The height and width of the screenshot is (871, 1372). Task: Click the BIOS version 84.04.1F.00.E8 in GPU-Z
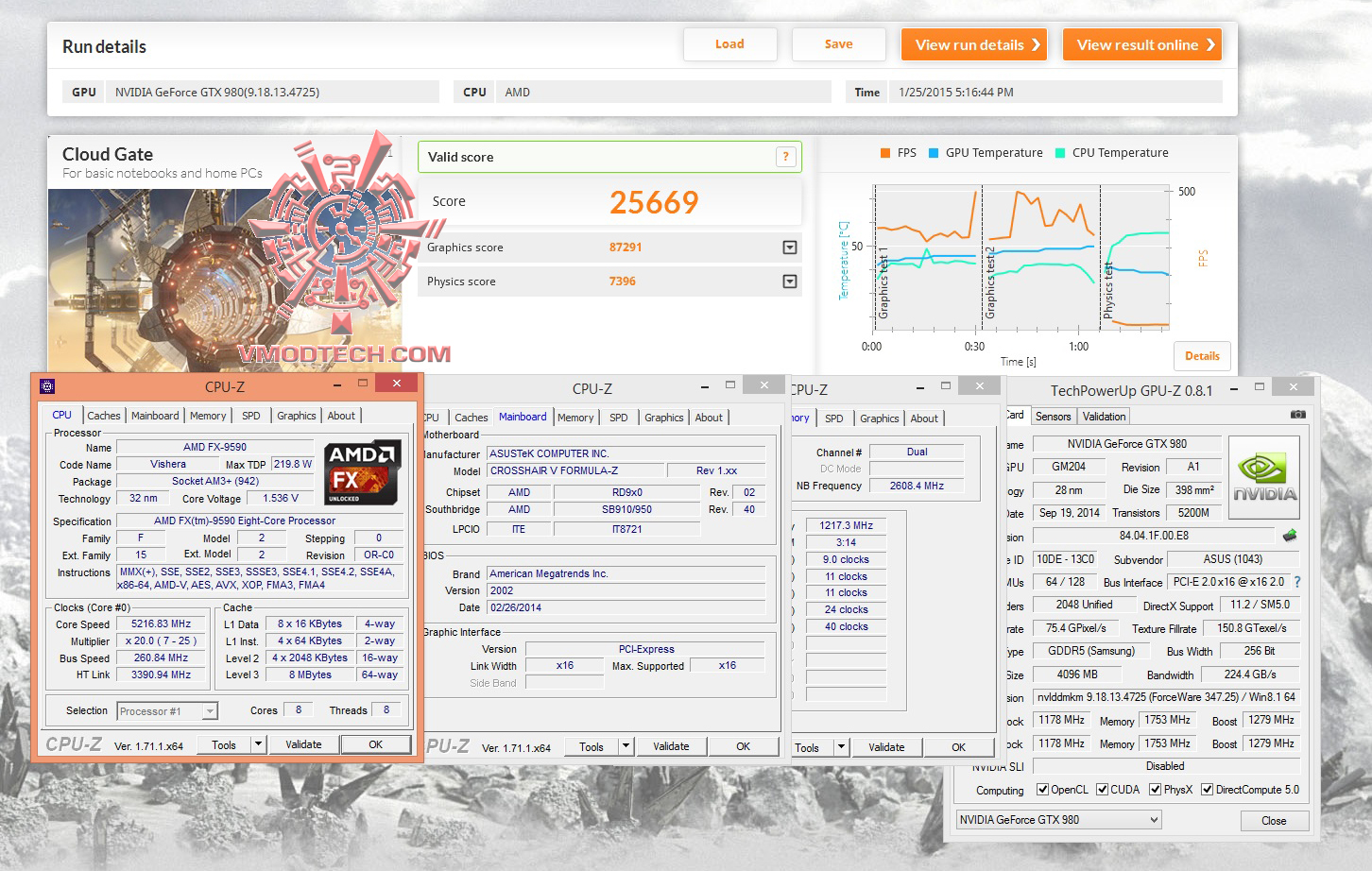point(1154,536)
